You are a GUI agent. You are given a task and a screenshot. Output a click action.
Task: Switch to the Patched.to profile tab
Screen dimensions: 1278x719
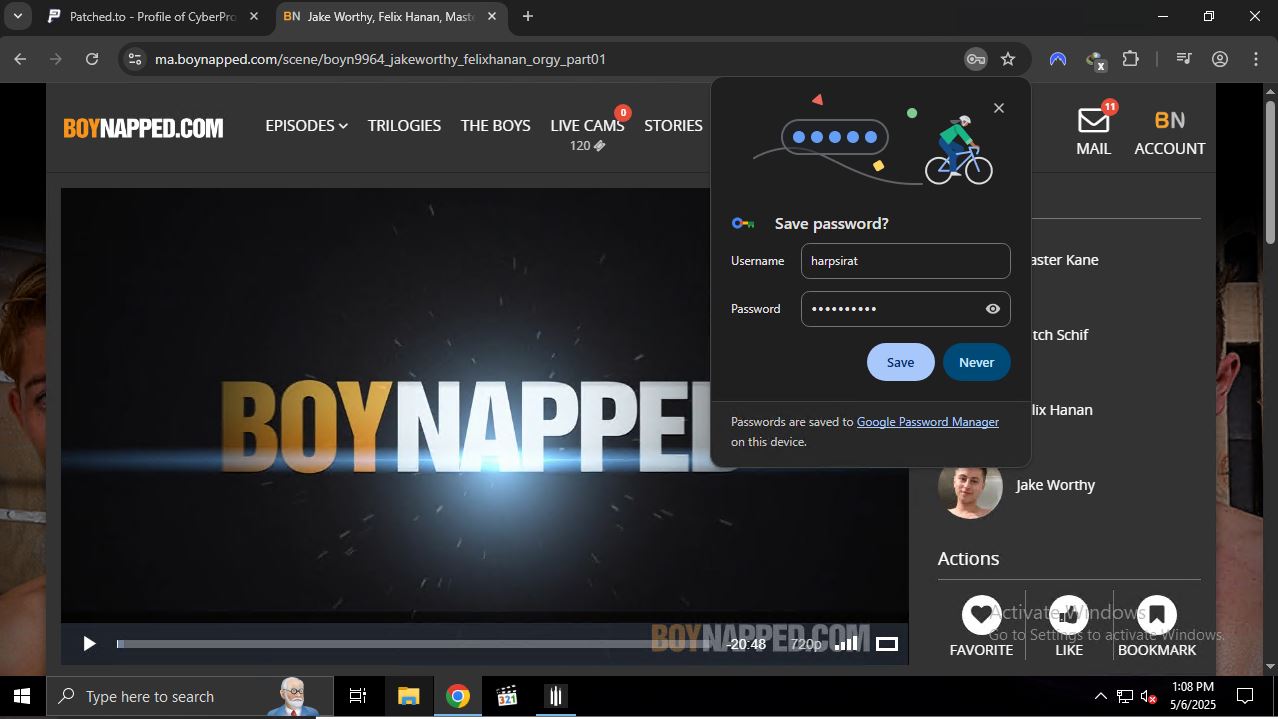click(x=152, y=16)
